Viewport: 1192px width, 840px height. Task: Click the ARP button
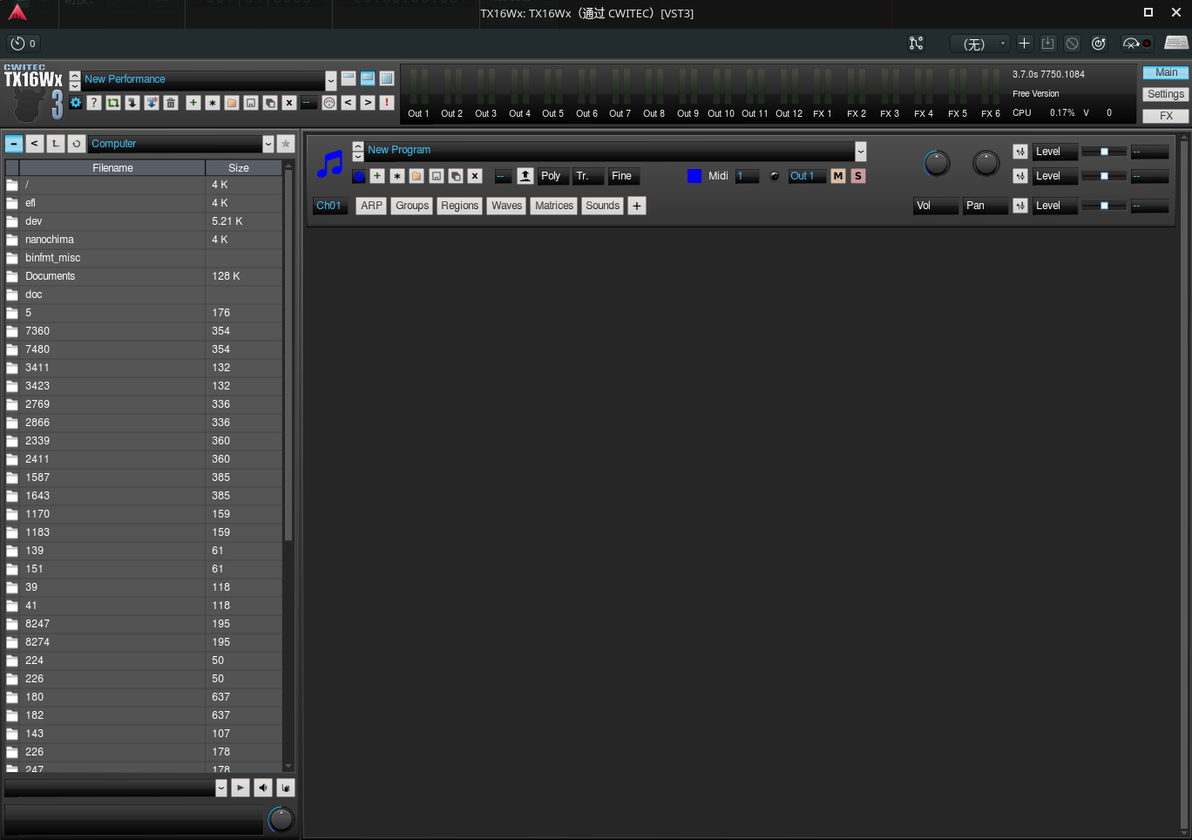pos(371,206)
